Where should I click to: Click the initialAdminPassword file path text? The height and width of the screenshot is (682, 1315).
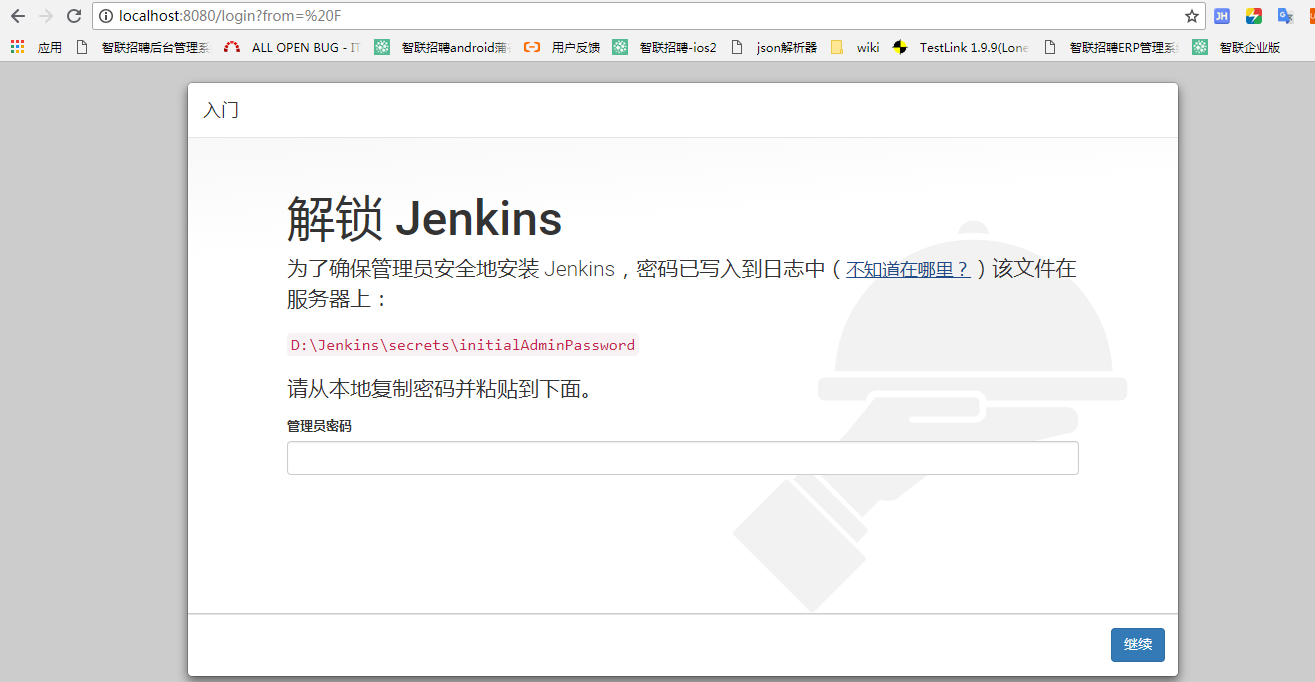[x=462, y=345]
